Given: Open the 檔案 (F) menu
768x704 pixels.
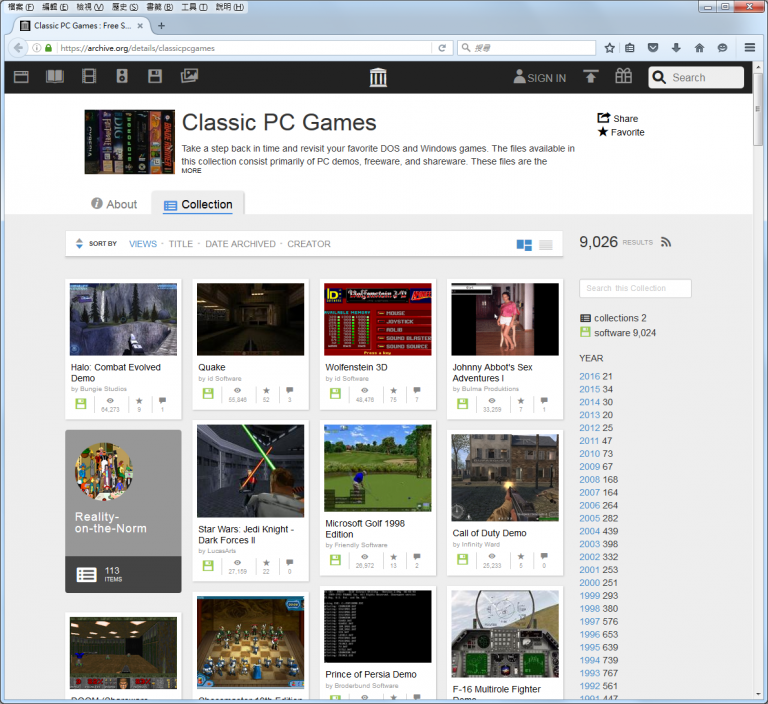Looking at the screenshot, I should click(x=21, y=7).
